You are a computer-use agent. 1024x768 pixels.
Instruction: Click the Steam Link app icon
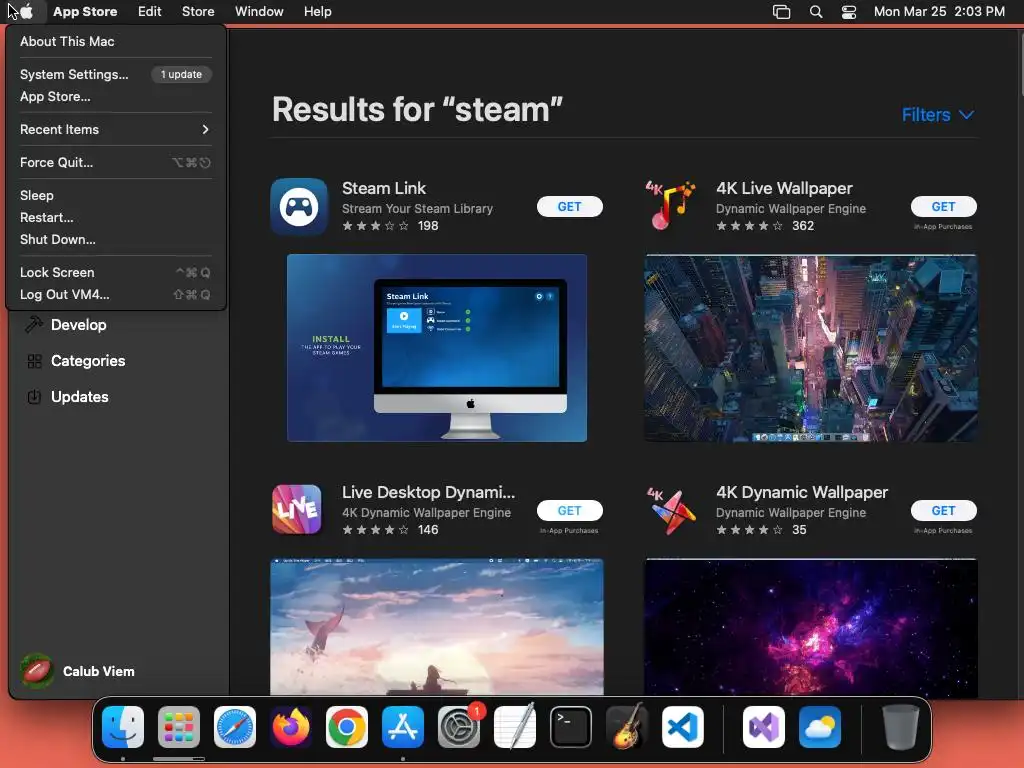[x=299, y=206]
